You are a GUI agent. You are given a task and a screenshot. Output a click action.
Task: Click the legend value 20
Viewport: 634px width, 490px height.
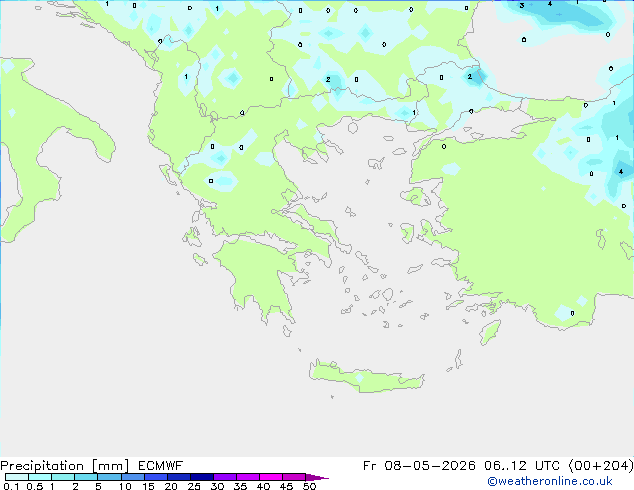171,486
